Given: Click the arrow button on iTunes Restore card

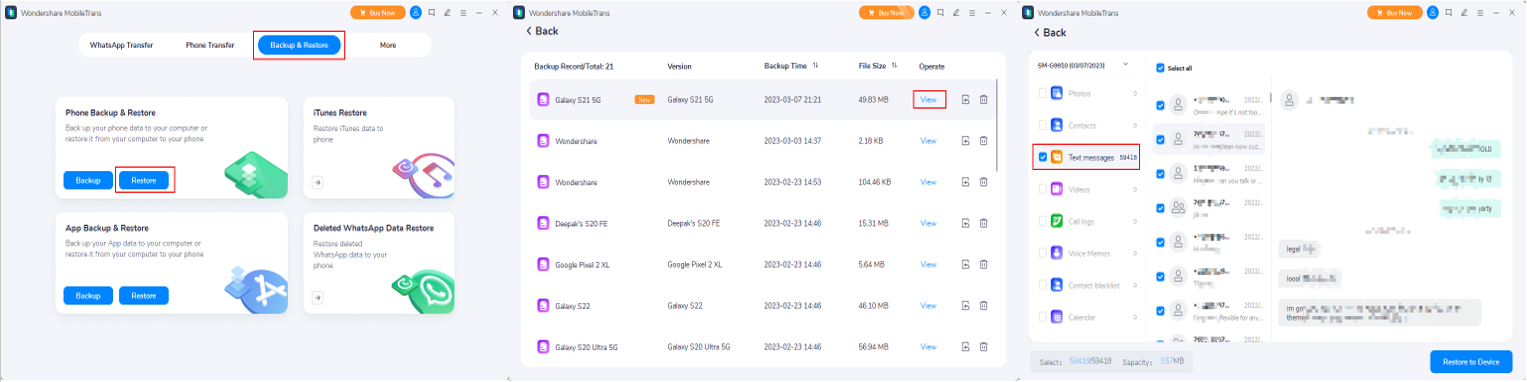Looking at the screenshot, I should [318, 182].
